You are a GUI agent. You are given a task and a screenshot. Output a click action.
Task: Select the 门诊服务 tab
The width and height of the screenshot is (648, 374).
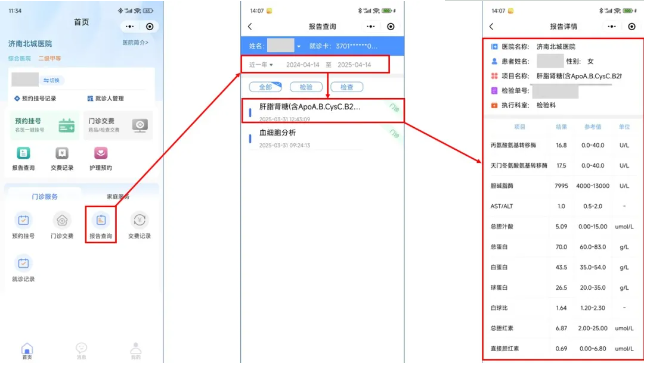pyautogui.click(x=45, y=196)
